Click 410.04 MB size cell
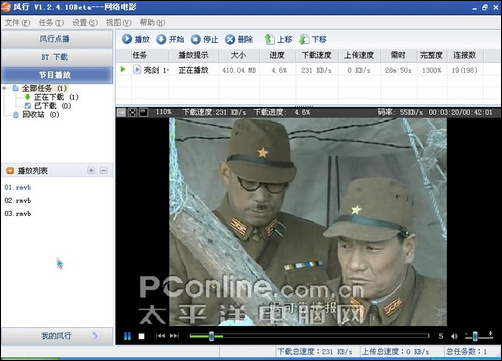Viewport: 502px width, 361px height. [239, 70]
